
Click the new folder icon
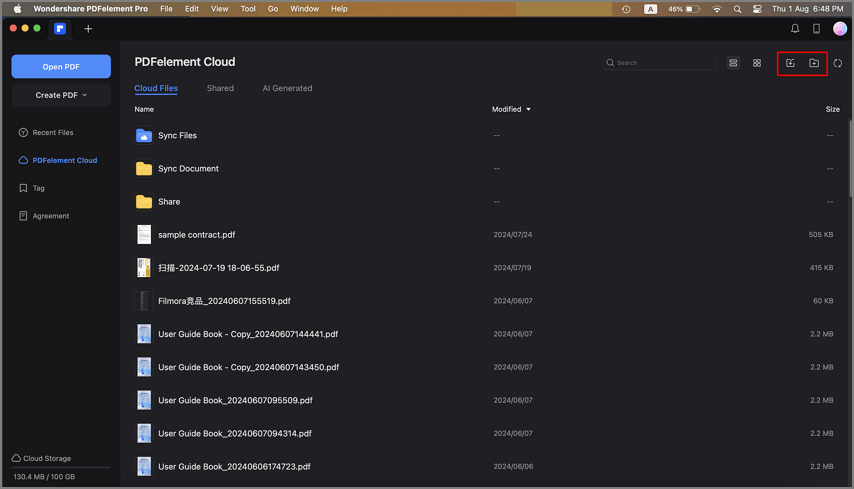click(x=814, y=63)
